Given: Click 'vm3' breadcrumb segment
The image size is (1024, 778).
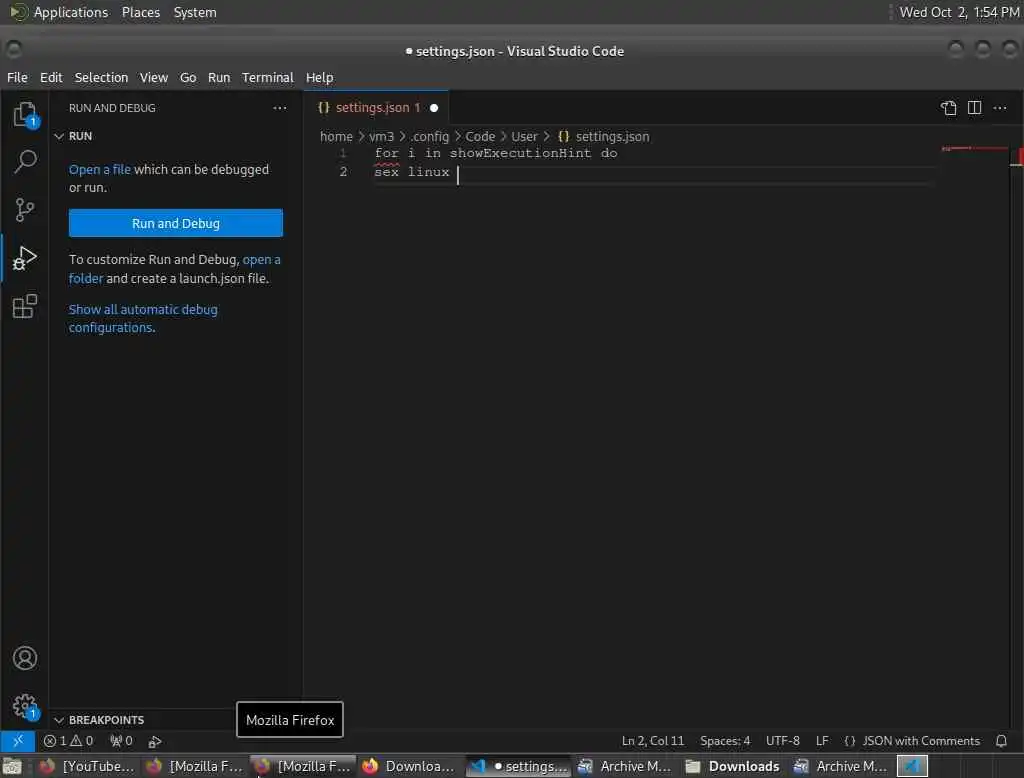Looking at the screenshot, I should (381, 137).
